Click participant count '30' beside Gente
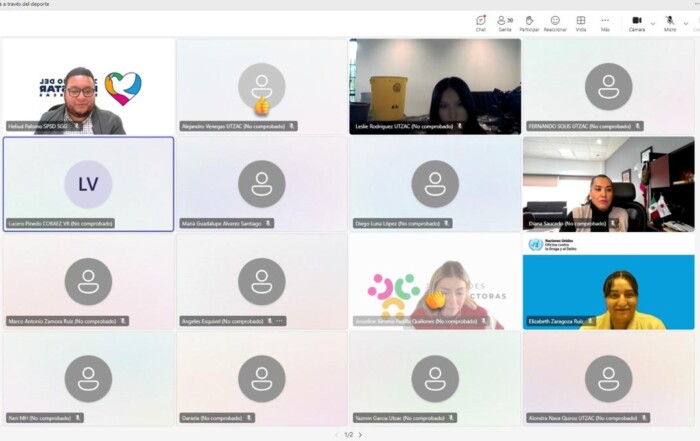The width and height of the screenshot is (700, 441). click(x=510, y=20)
